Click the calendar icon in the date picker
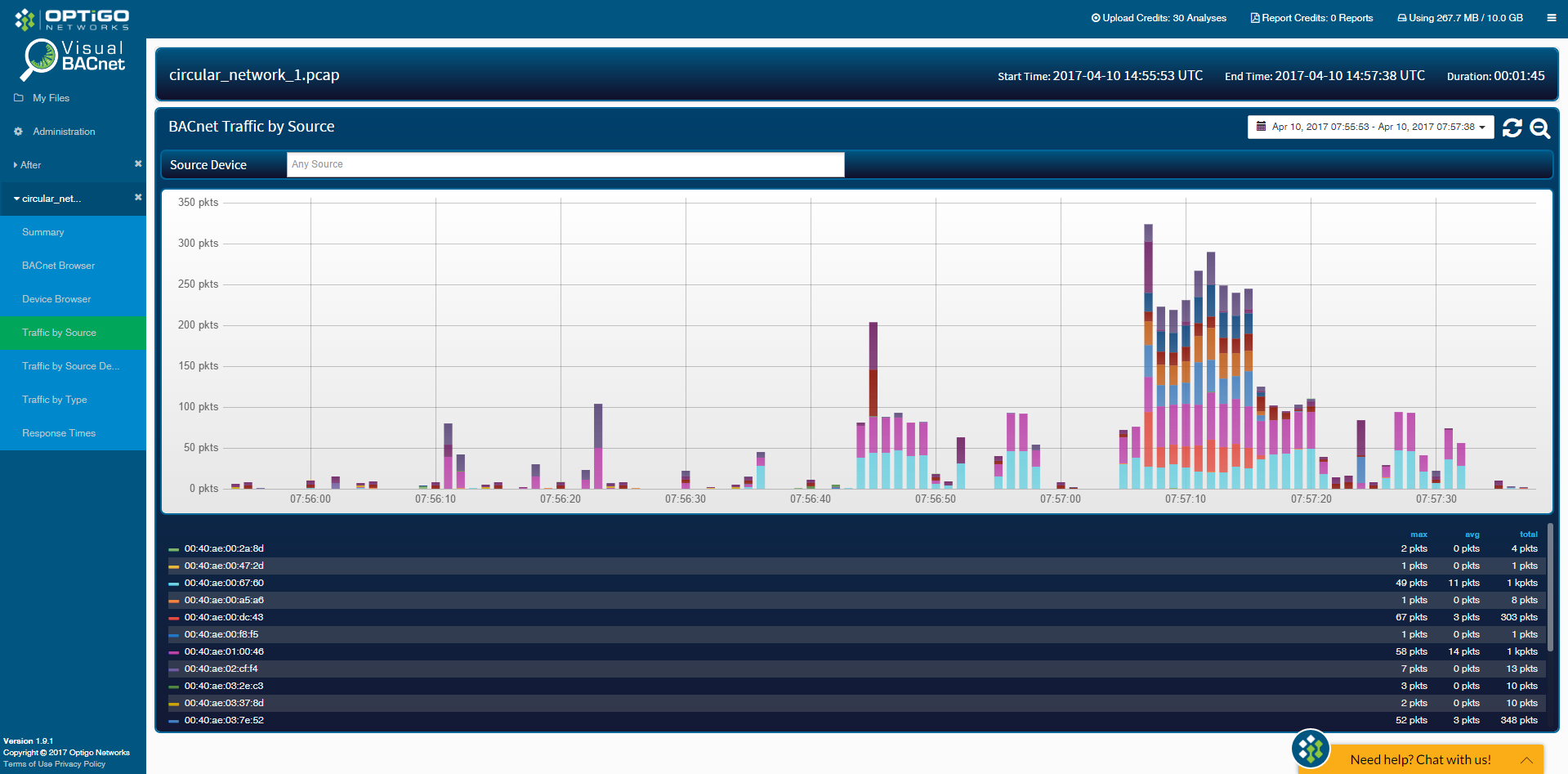This screenshot has width=1568, height=774. click(x=1261, y=127)
